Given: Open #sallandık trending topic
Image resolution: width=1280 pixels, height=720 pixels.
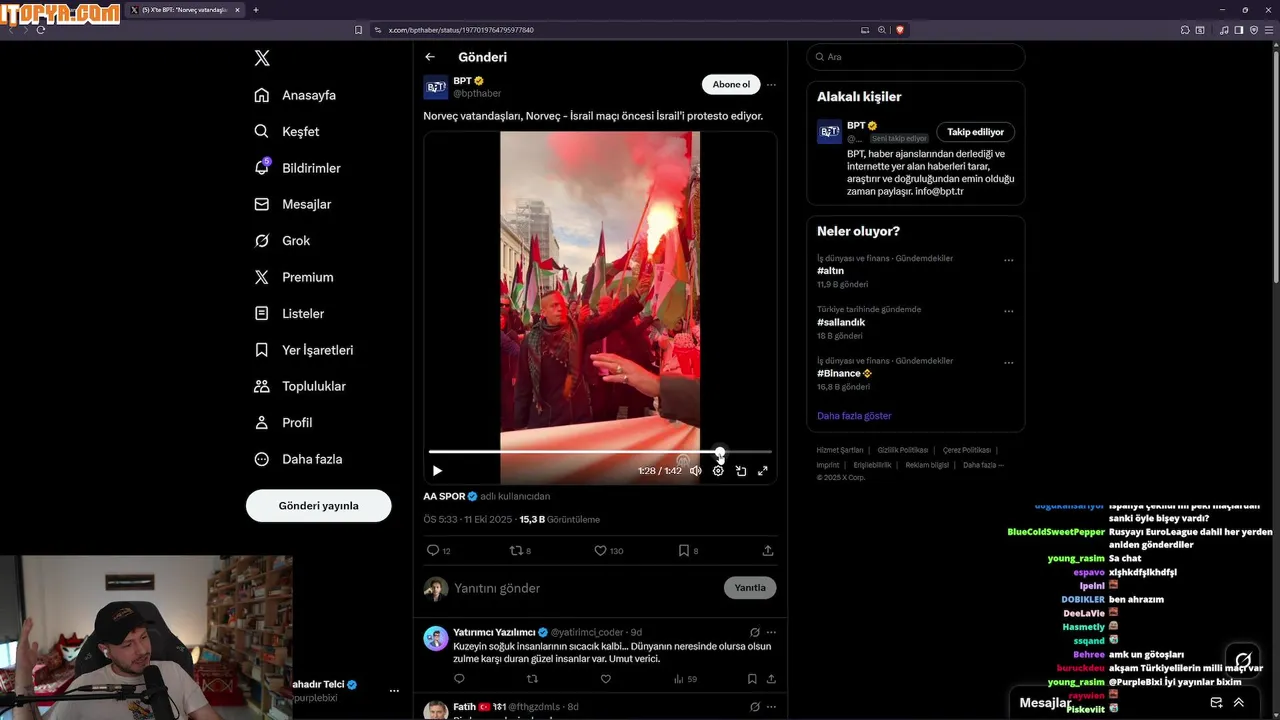Looking at the screenshot, I should click(841, 322).
